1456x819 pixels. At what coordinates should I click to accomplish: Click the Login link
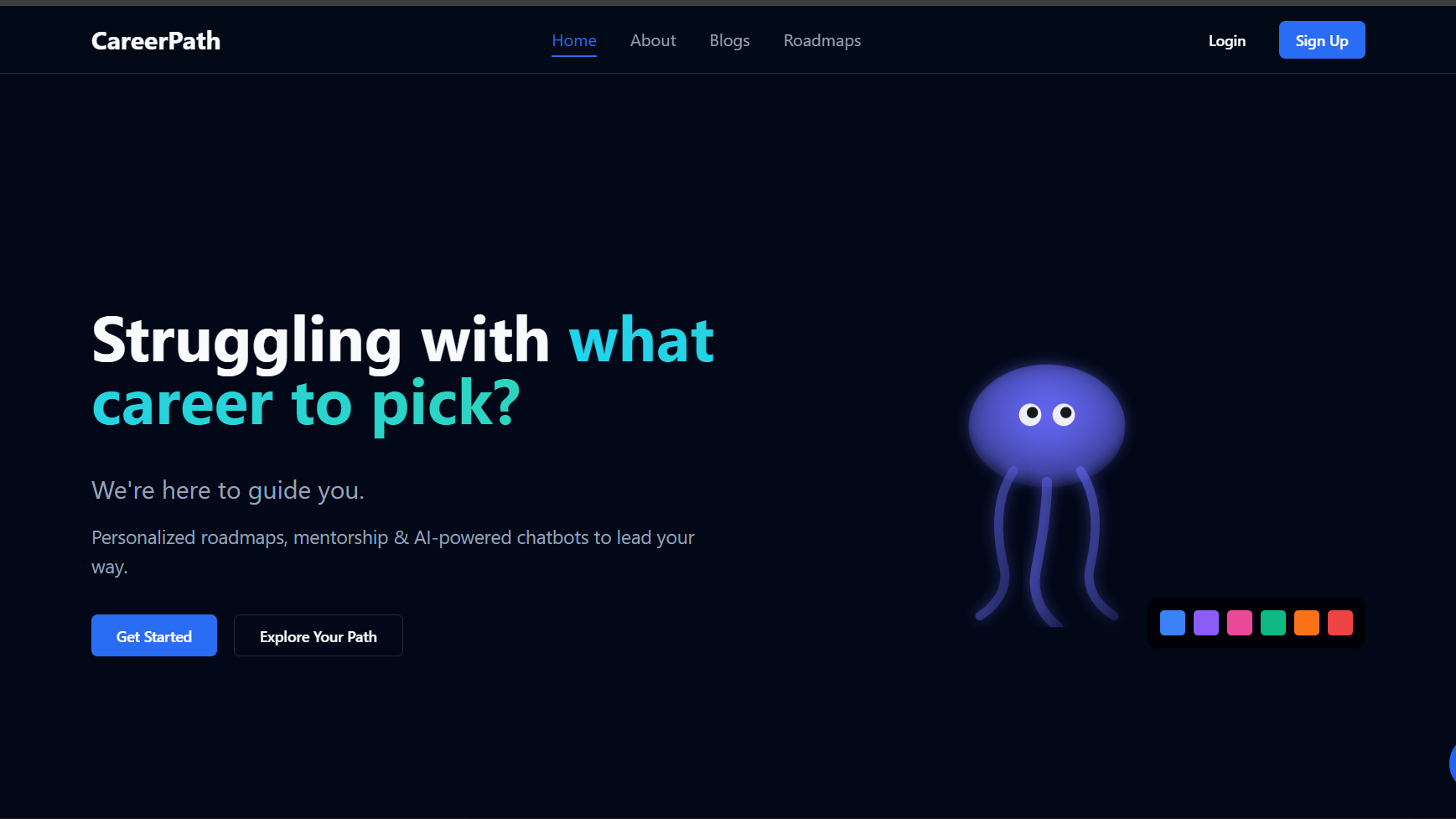click(x=1227, y=40)
